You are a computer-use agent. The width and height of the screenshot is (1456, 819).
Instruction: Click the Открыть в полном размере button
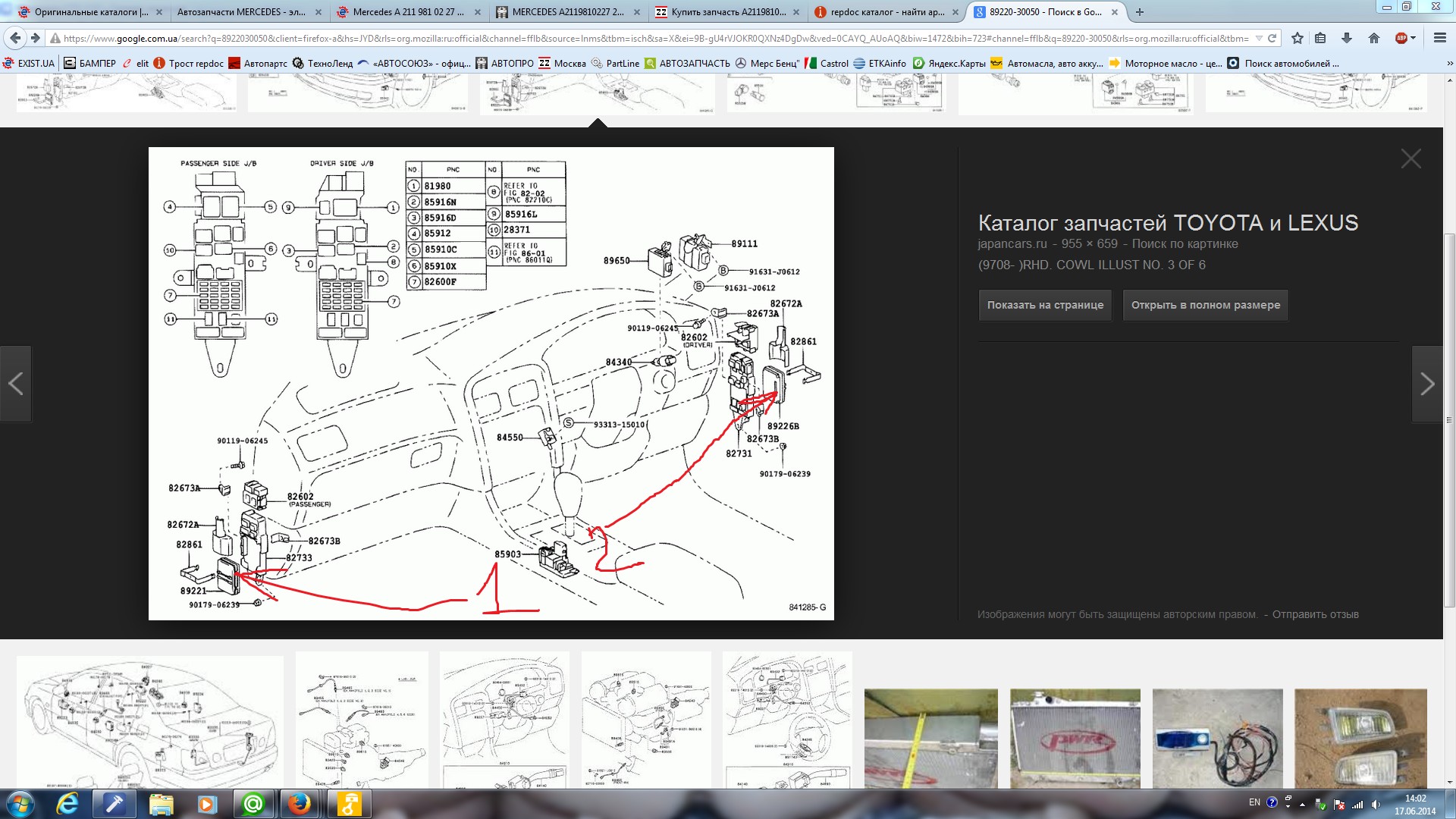coord(1205,305)
